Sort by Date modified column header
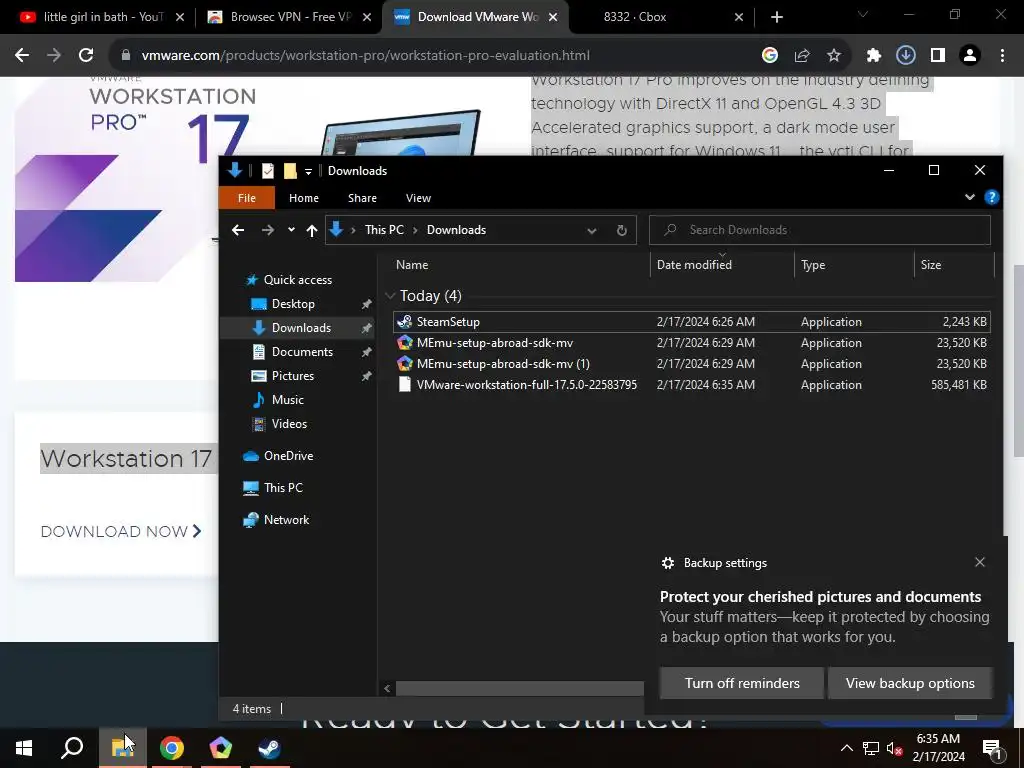 [x=722, y=264]
